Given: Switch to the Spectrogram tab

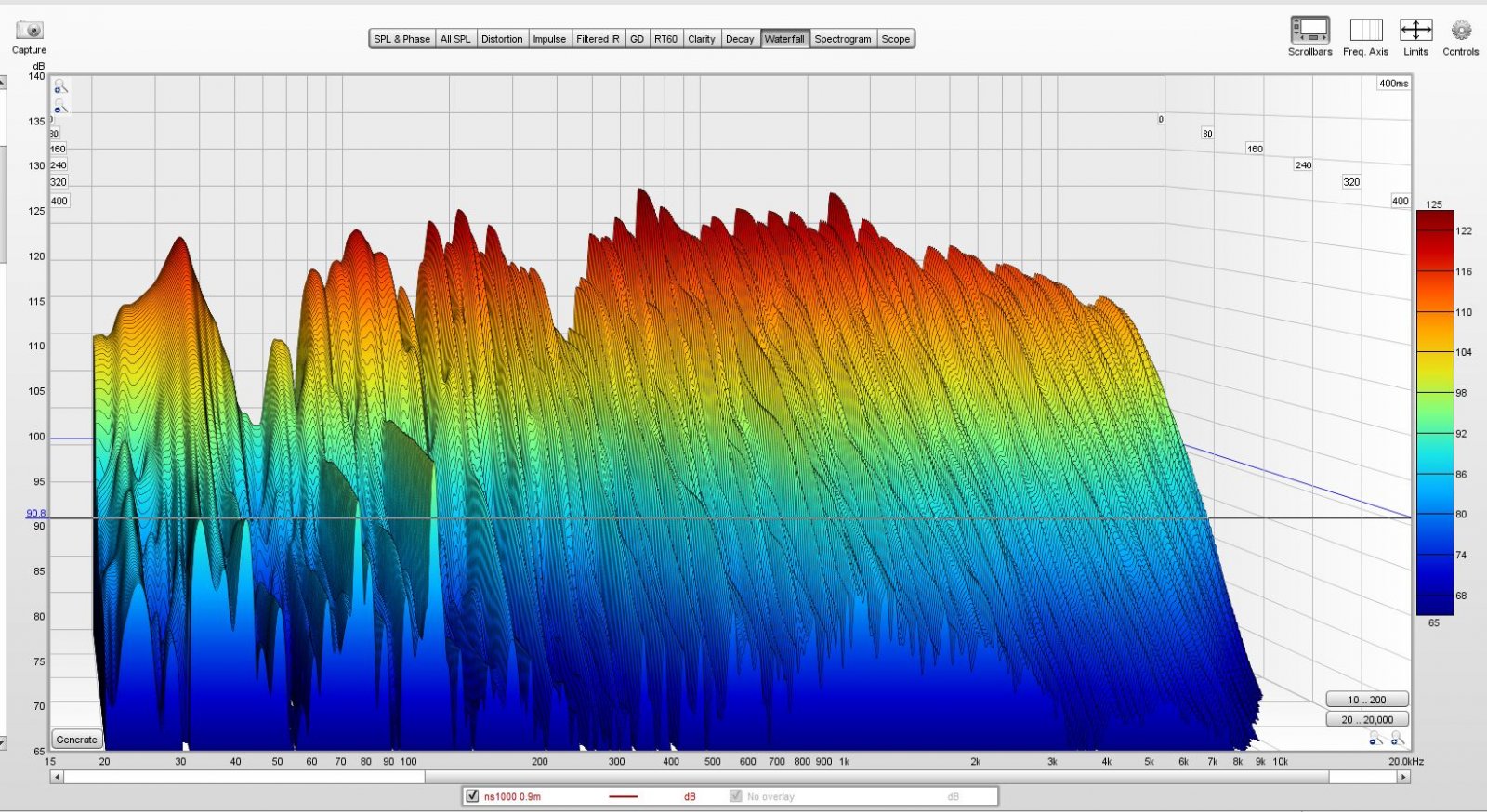Looking at the screenshot, I should point(842,39).
